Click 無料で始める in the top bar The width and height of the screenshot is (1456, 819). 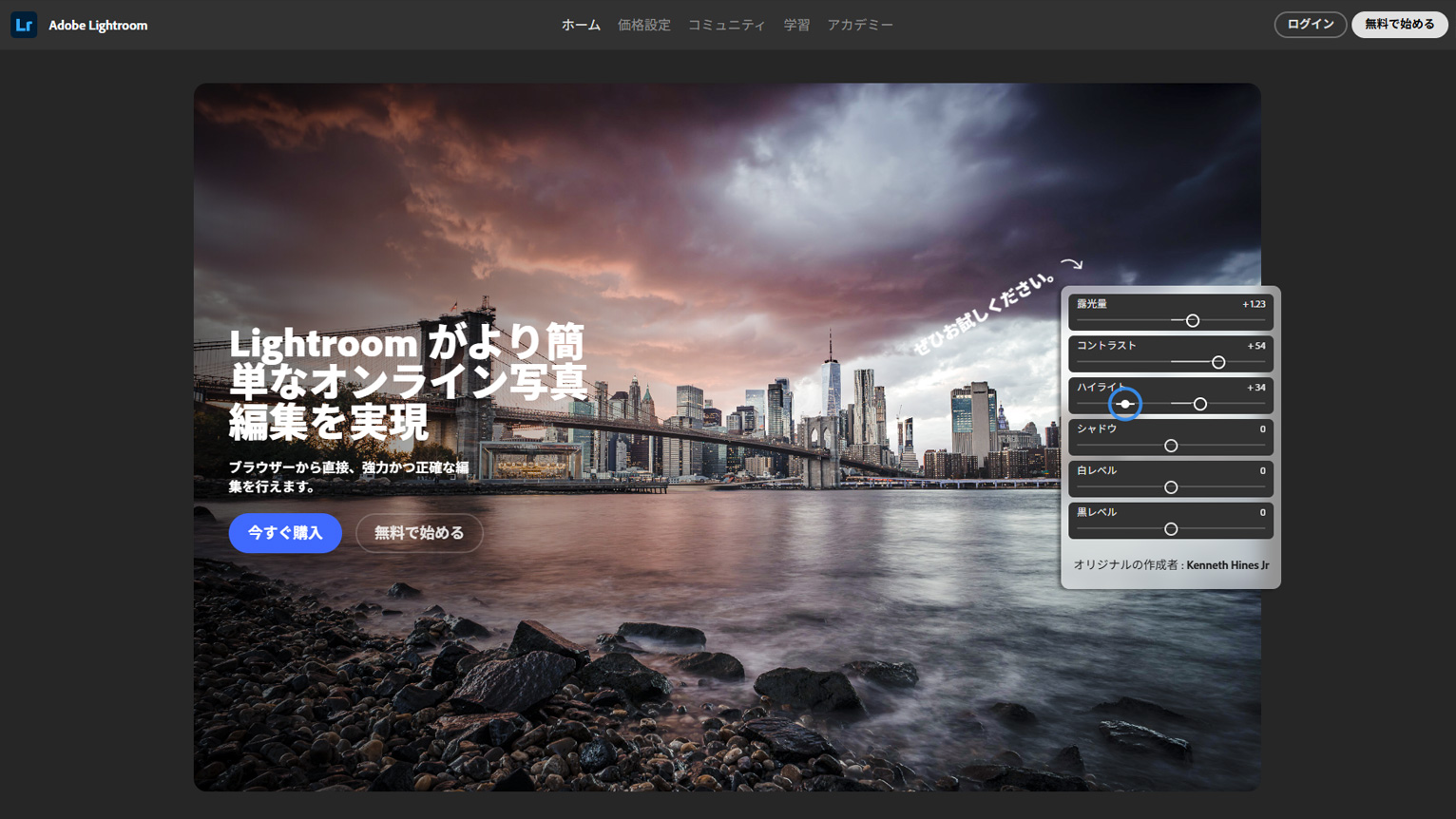1400,25
